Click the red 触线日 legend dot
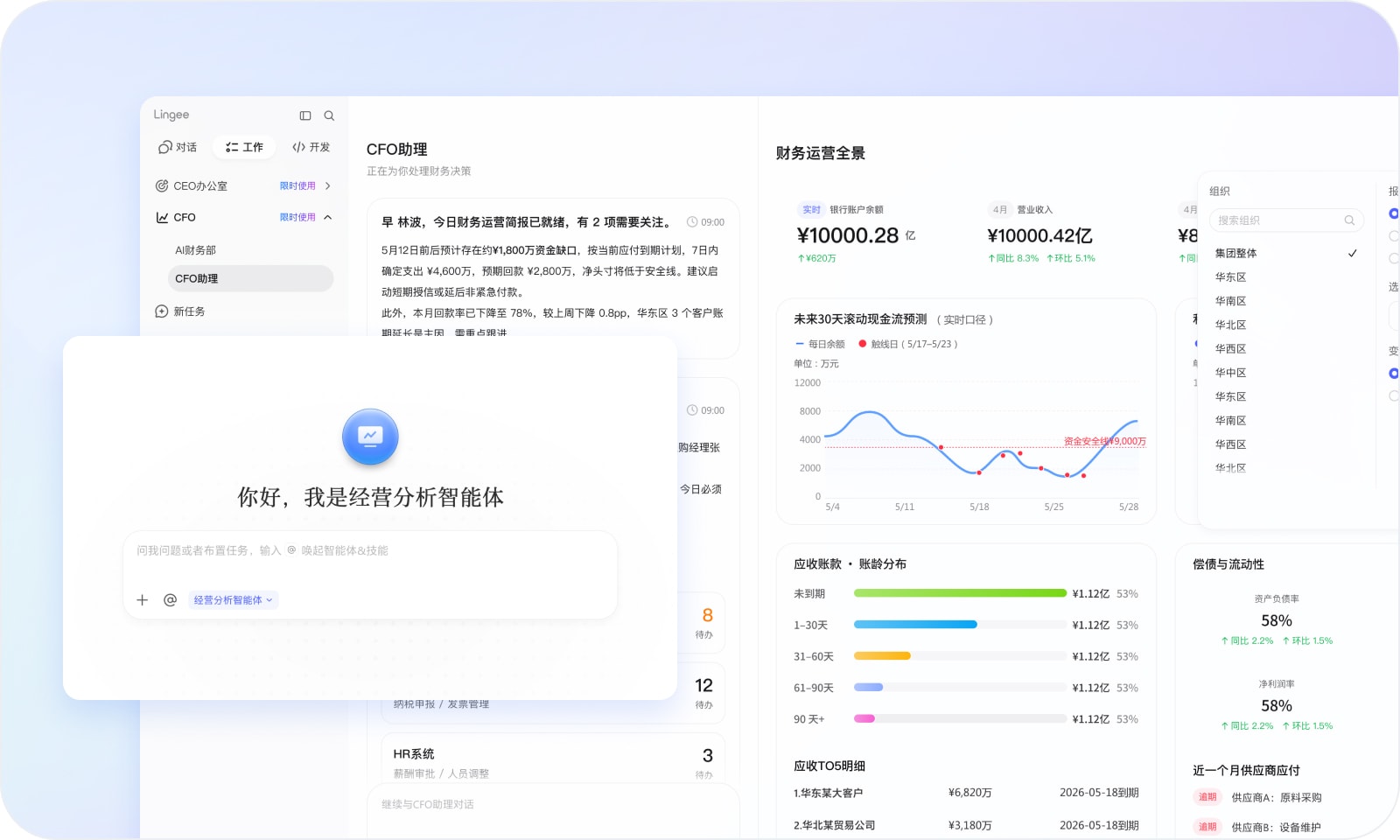The width and height of the screenshot is (1400, 840). click(863, 344)
